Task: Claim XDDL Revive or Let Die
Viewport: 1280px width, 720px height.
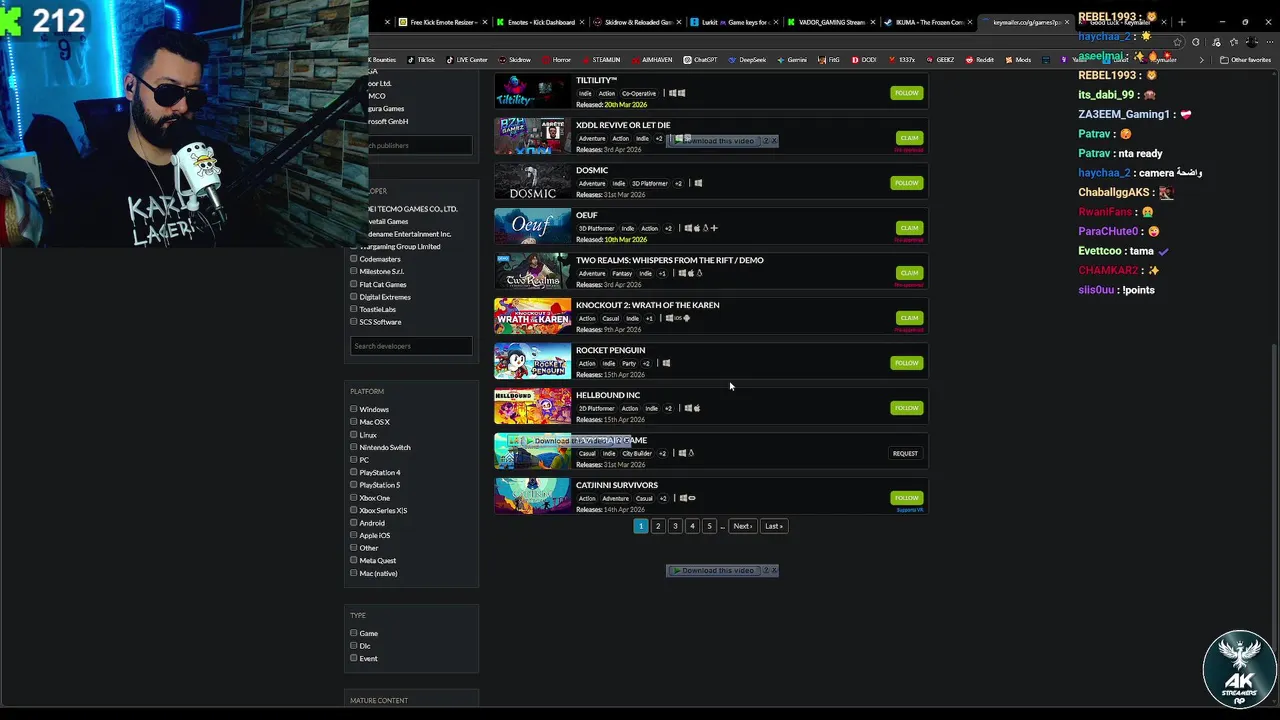Action: click(x=908, y=138)
